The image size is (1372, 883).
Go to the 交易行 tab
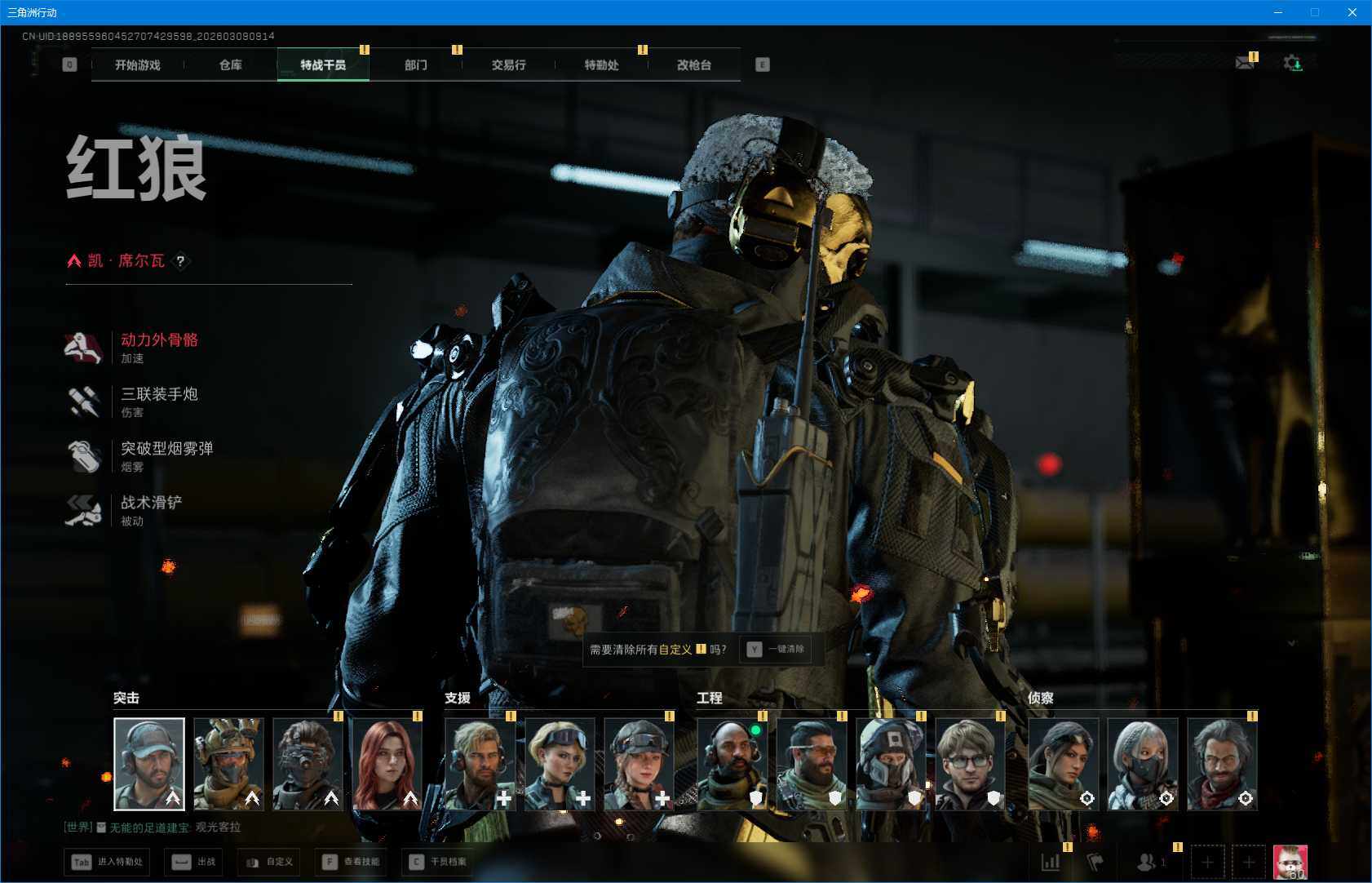508,65
